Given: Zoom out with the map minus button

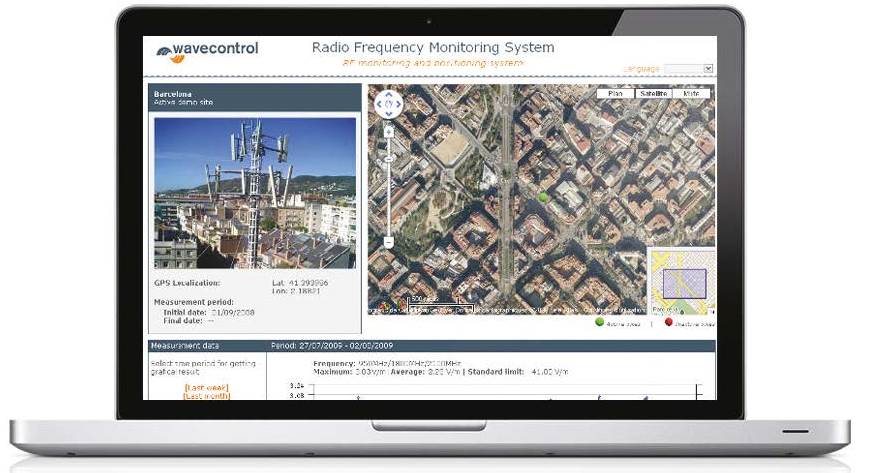Looking at the screenshot, I should click(x=389, y=242).
